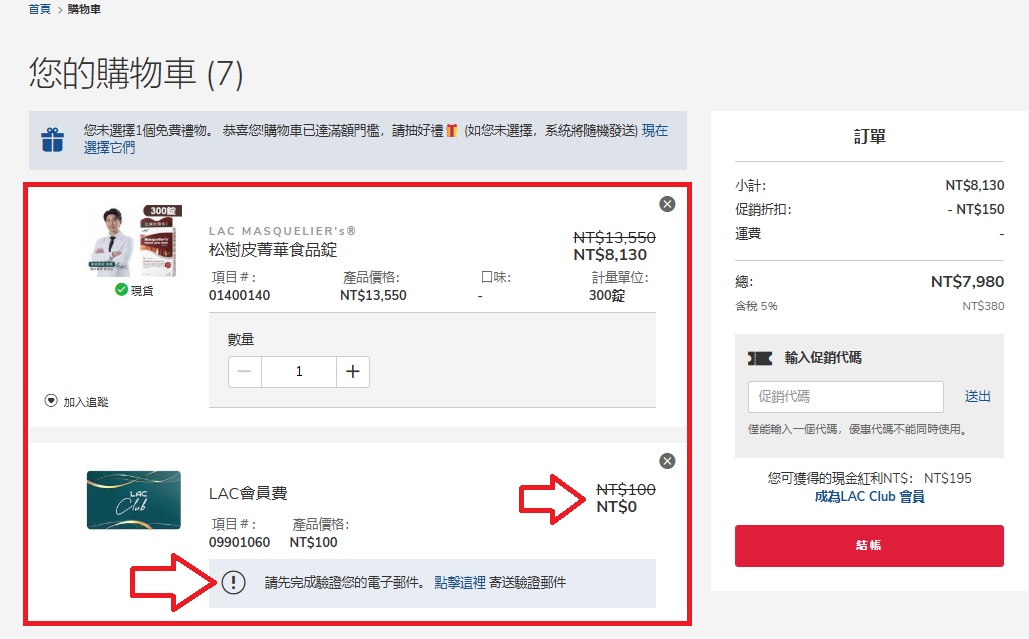Open the 松樹皮菁華食品錠 product image
The width and height of the screenshot is (1029, 639).
click(135, 241)
